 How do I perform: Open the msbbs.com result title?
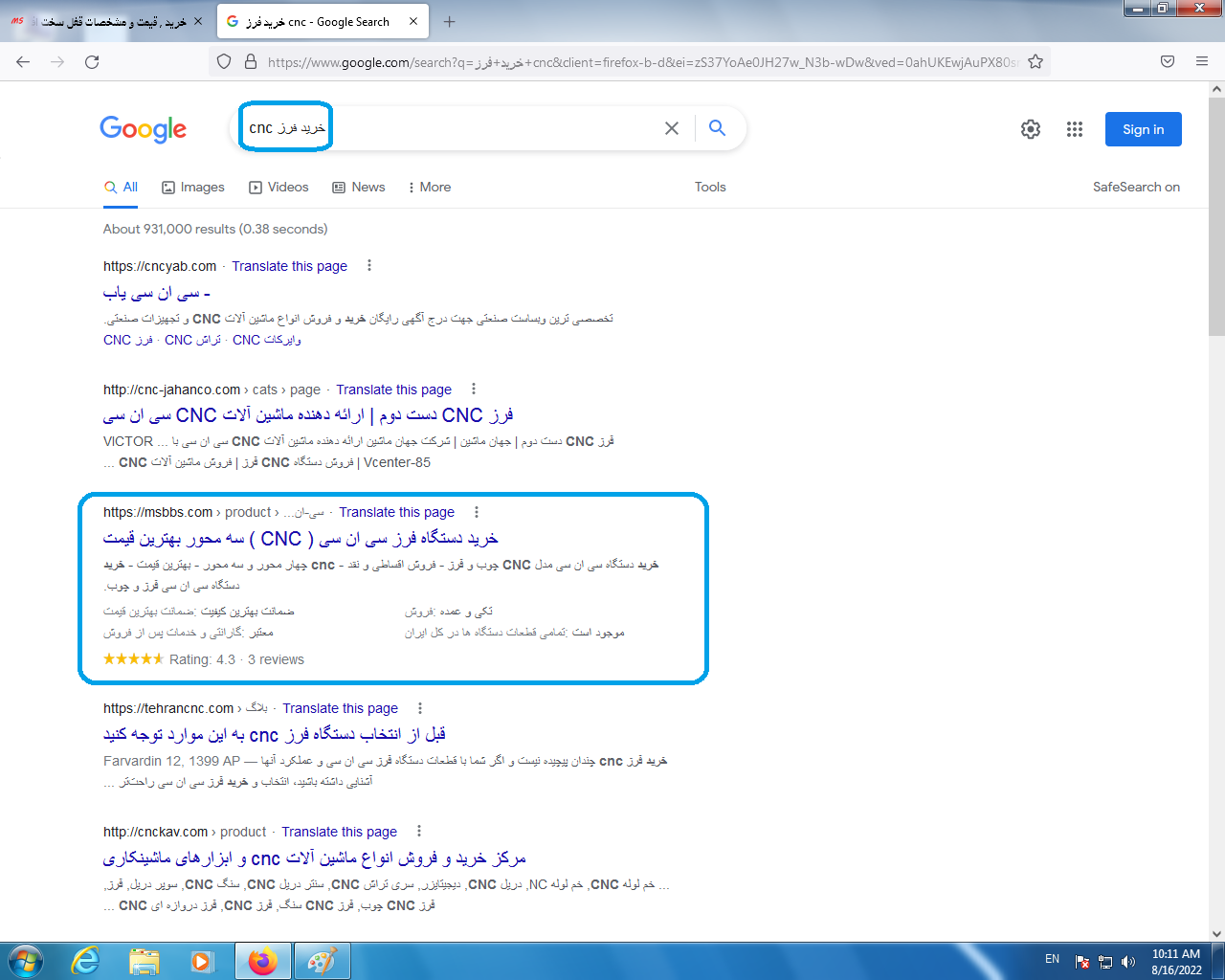click(x=301, y=539)
